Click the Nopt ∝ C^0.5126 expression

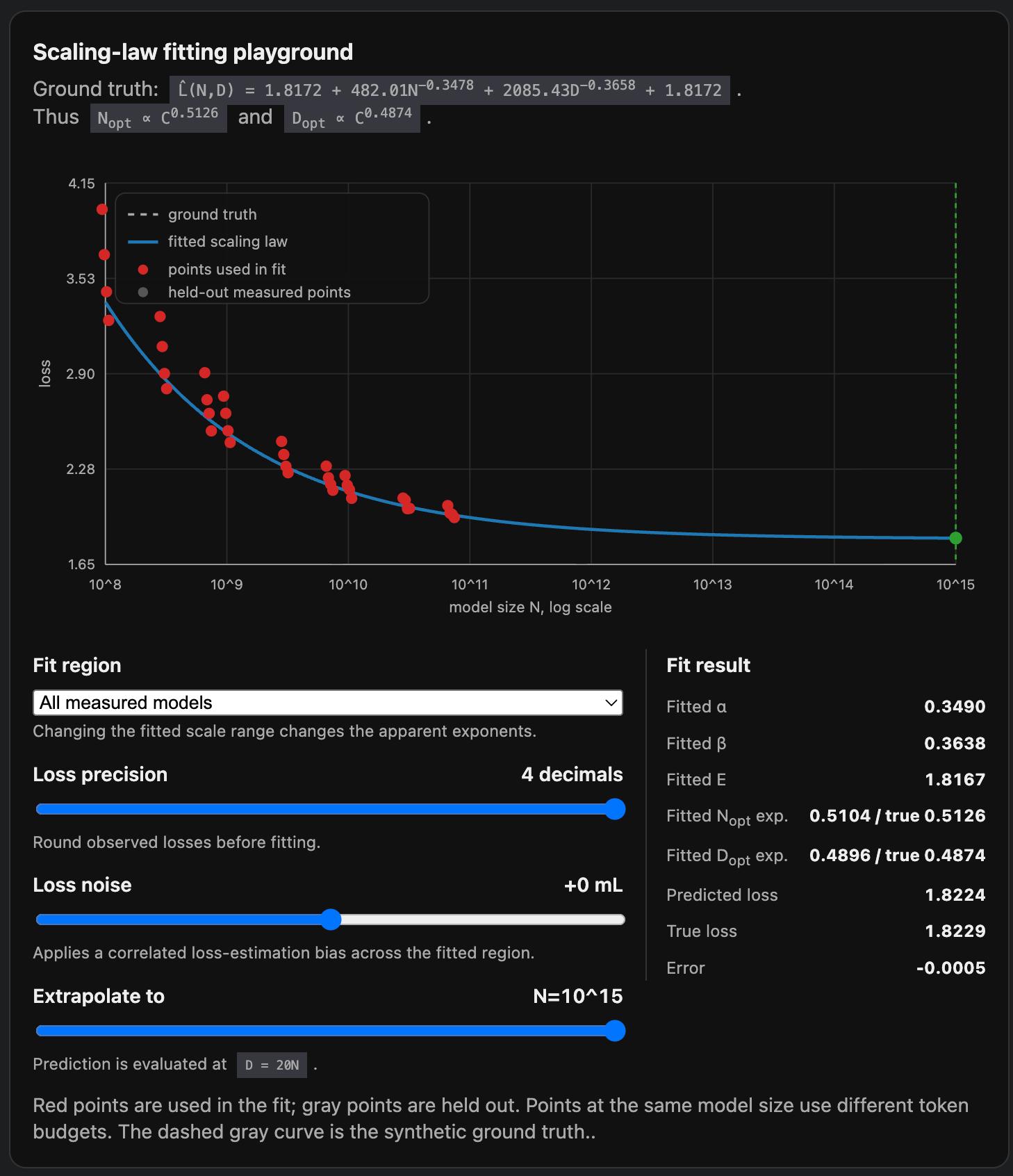(158, 118)
